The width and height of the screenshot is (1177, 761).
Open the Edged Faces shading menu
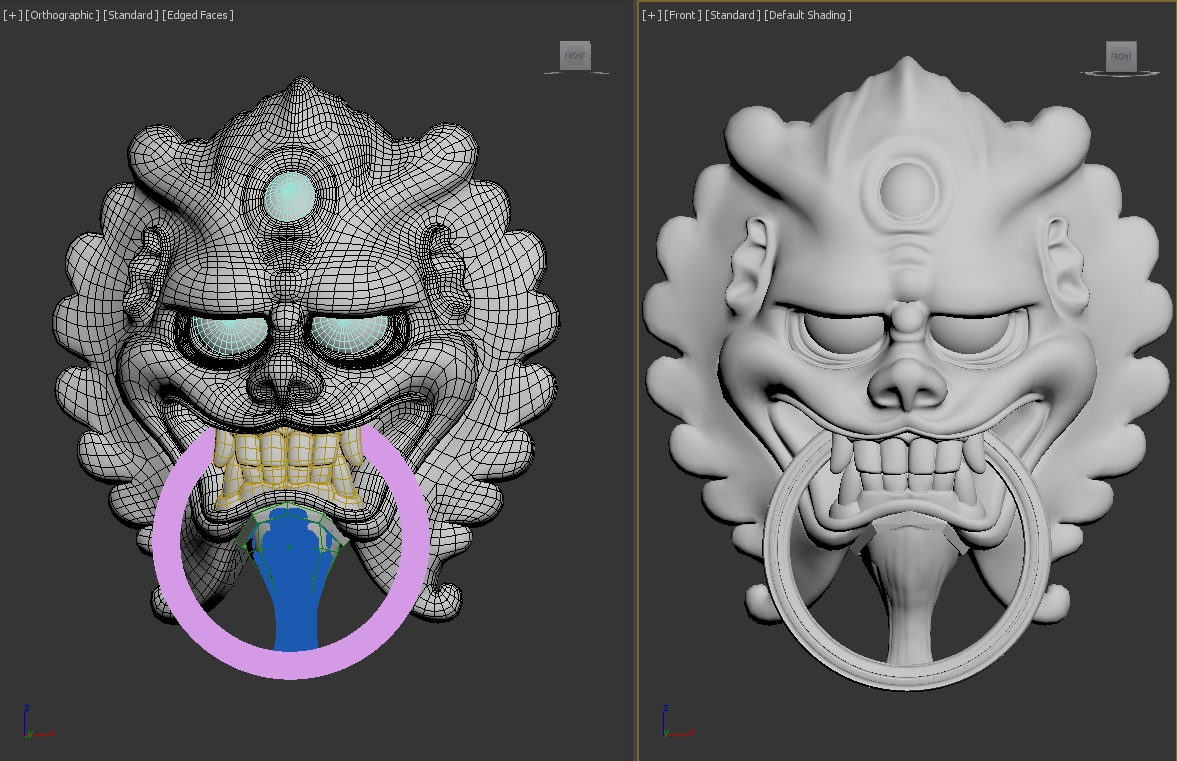[197, 15]
